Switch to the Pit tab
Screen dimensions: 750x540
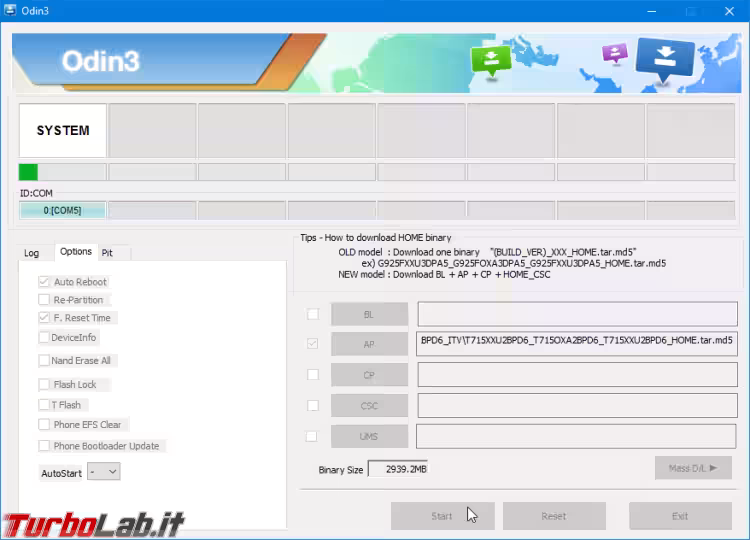(107, 253)
